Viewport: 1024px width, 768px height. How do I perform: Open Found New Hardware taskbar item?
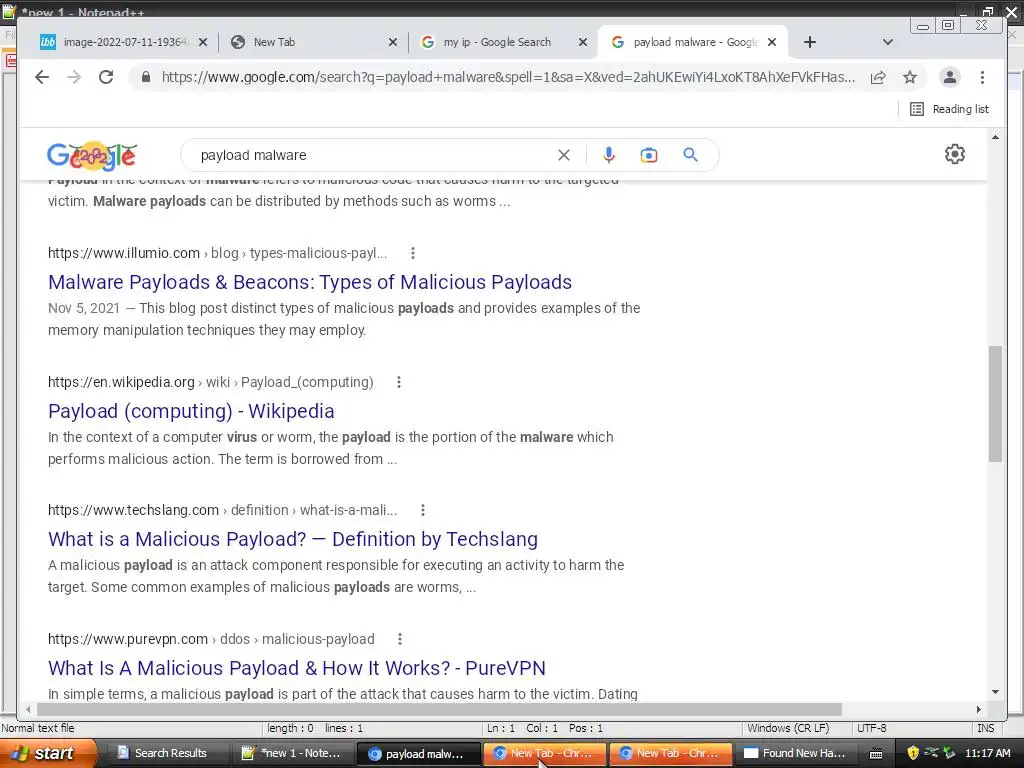pos(796,753)
